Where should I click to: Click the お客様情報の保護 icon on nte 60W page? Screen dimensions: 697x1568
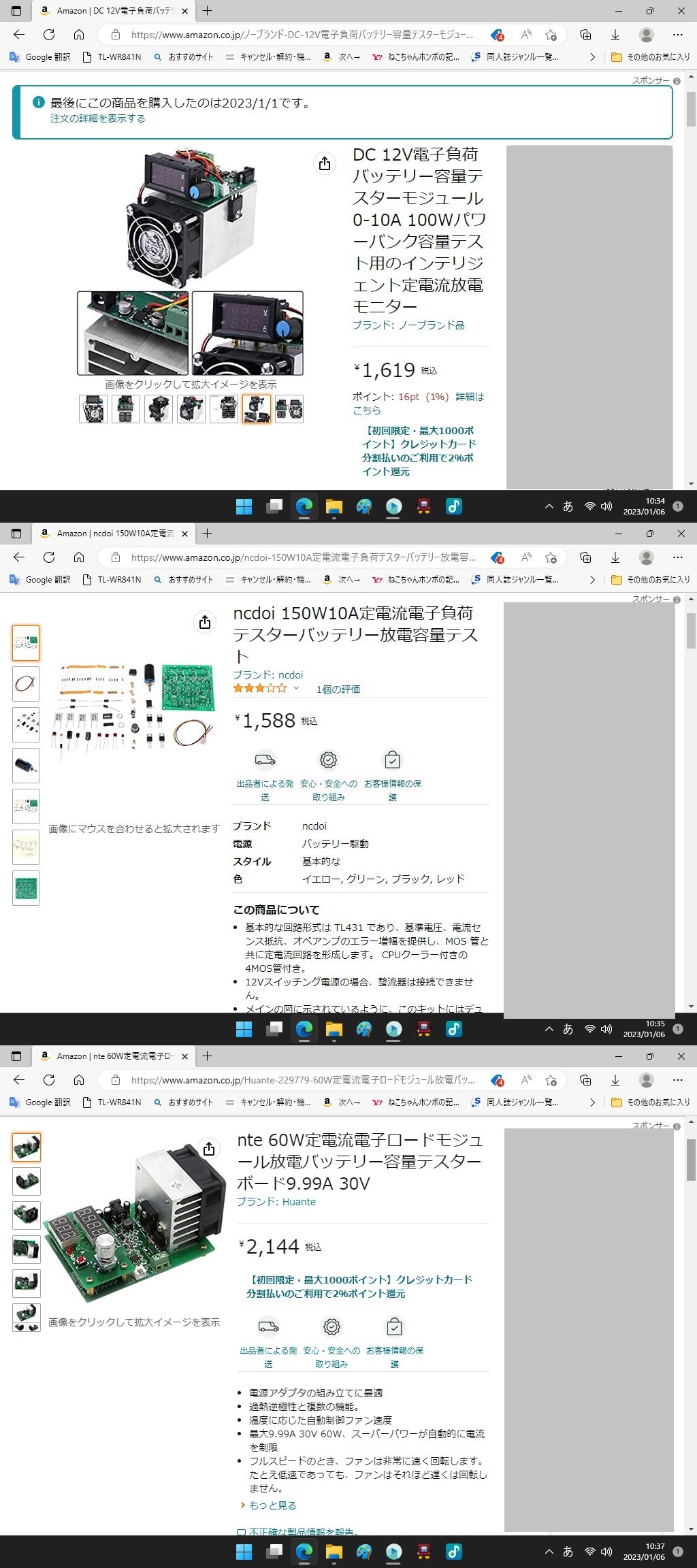pos(395,1326)
